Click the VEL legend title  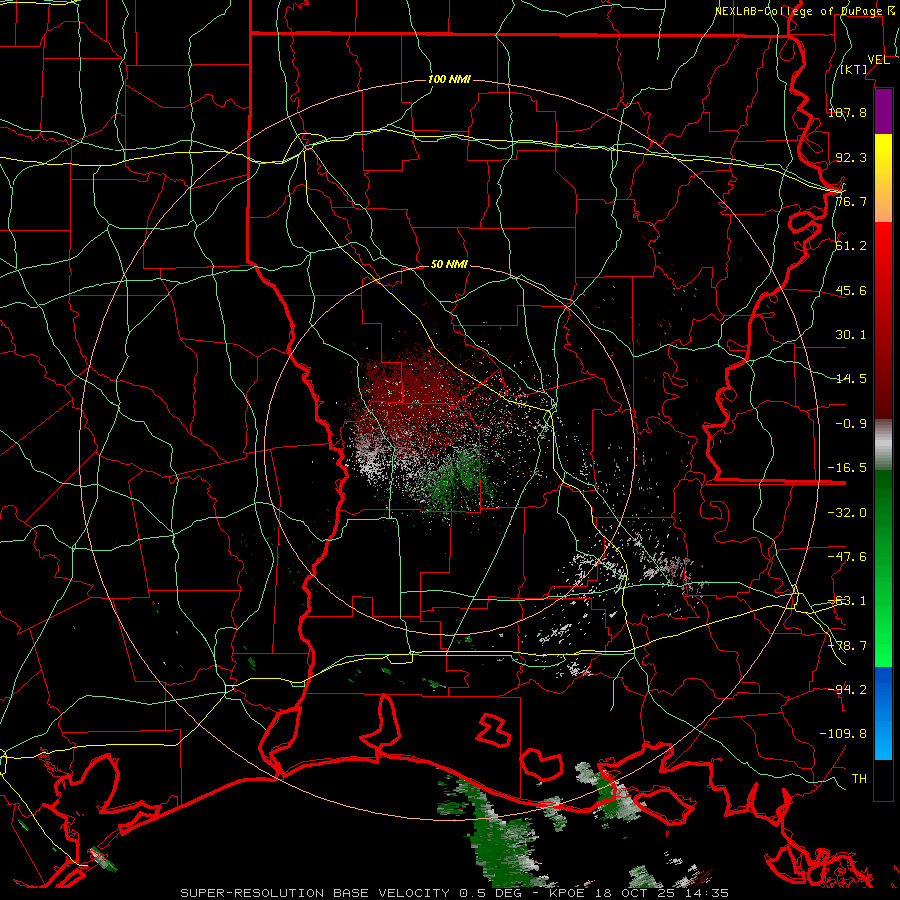pyautogui.click(x=878, y=60)
